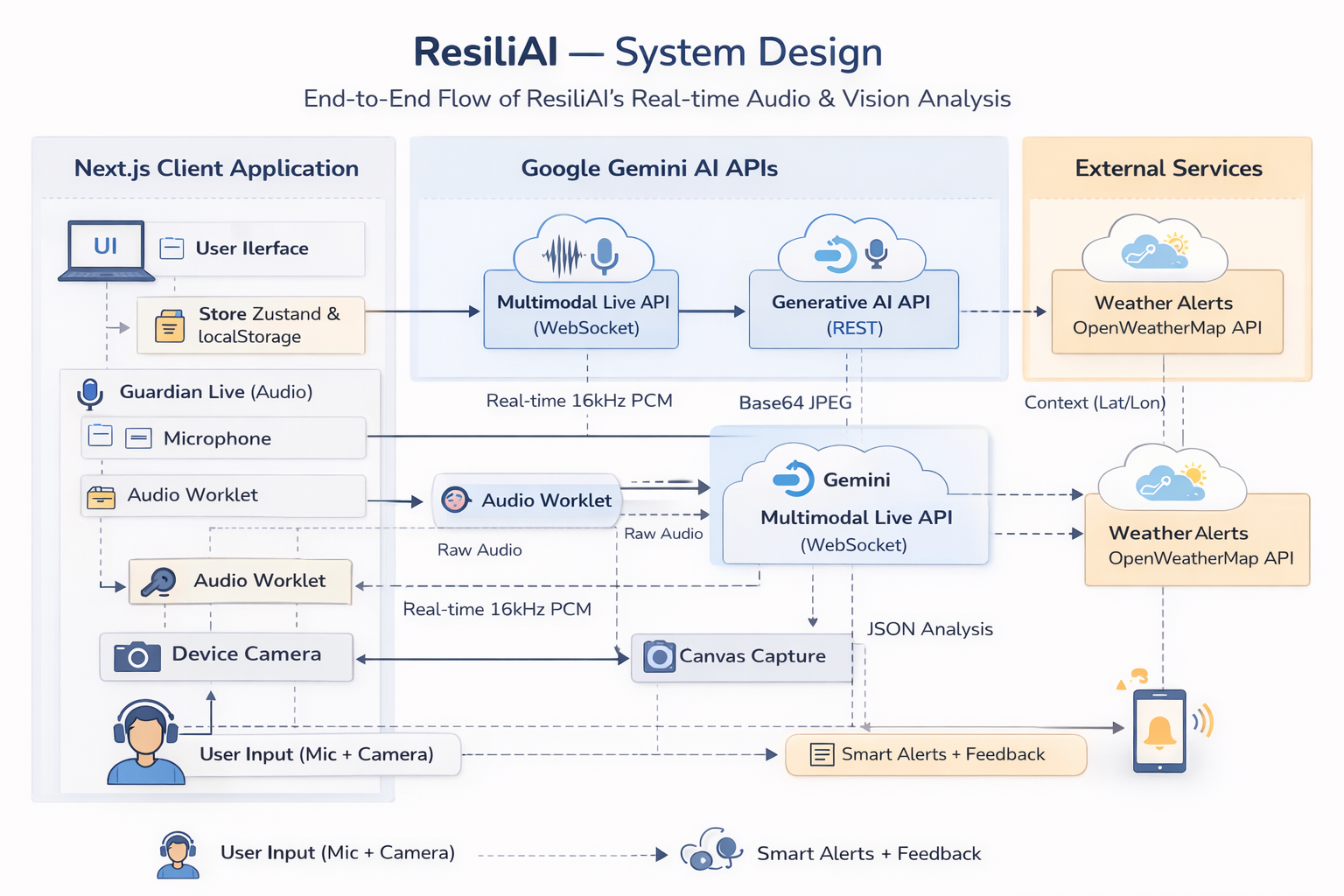Image resolution: width=1344 pixels, height=896 pixels.
Task: Click the microphone icon beside Guardian Live
Action: point(89,394)
